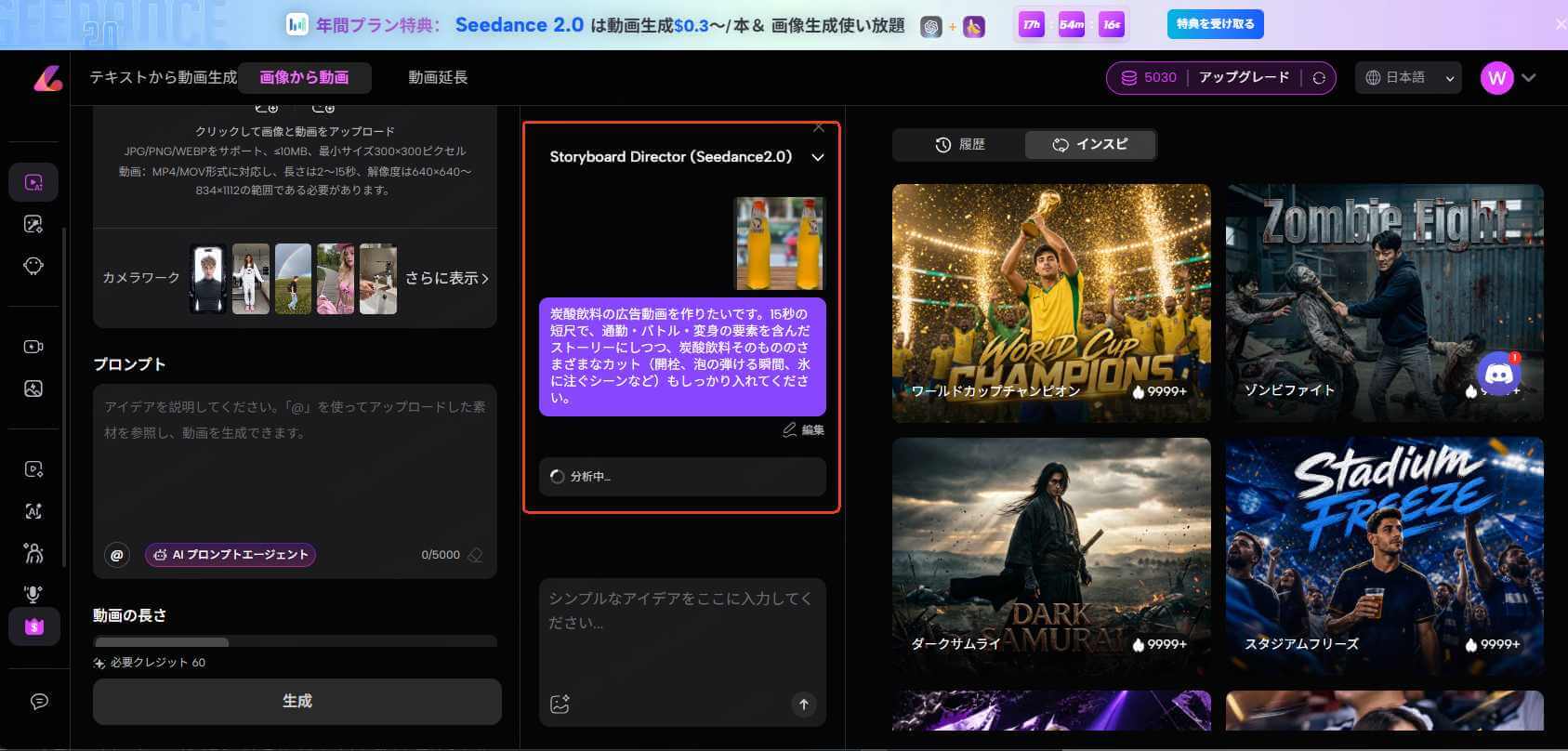Screen dimensions: 1568x751
Task: Expand camera work with さらに表示
Action: (447, 278)
